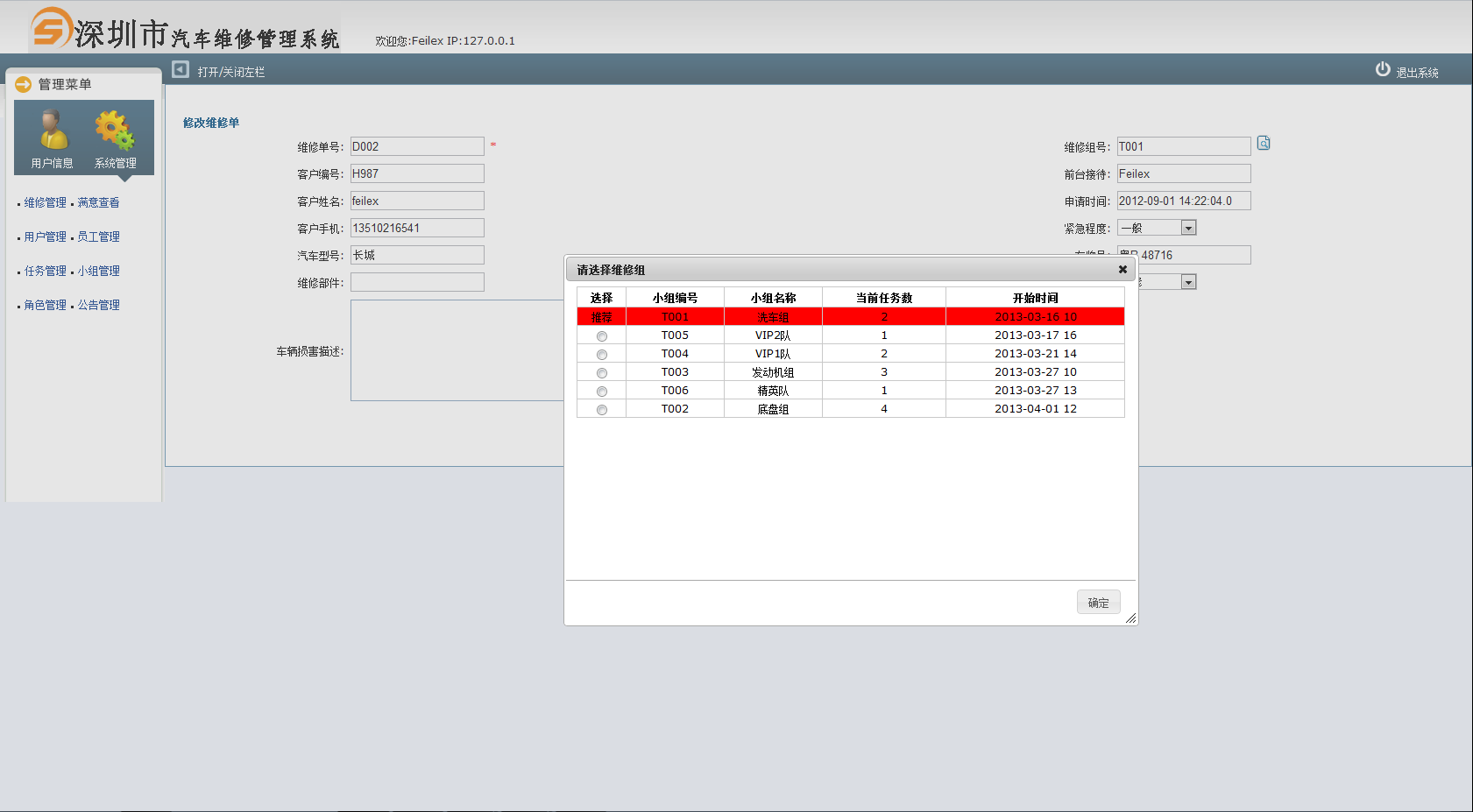Click the 请选择维修组 dialog title bar
This screenshot has width=1473, height=812.
tap(851, 269)
